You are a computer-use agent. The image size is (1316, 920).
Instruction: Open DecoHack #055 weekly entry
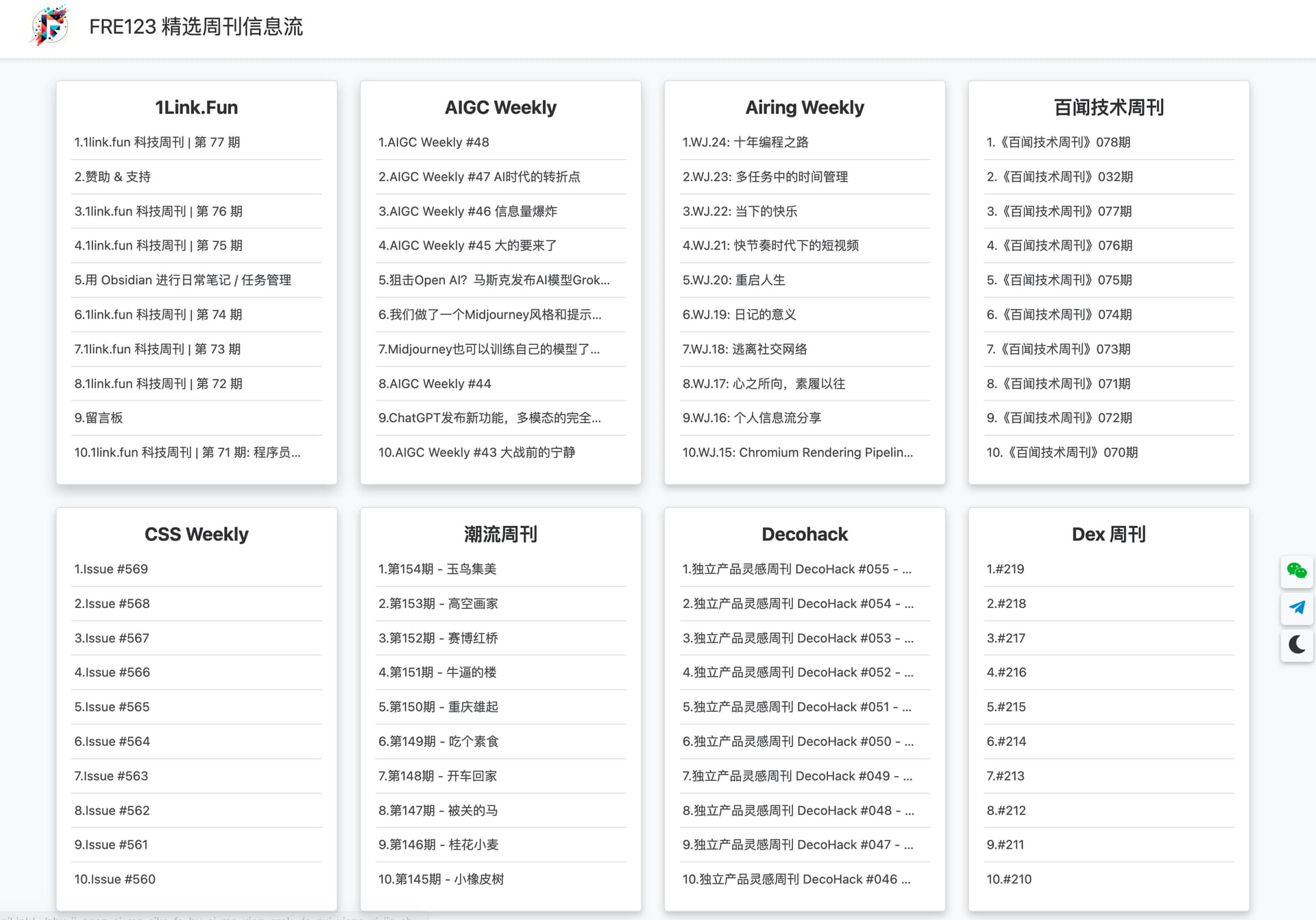(x=796, y=569)
